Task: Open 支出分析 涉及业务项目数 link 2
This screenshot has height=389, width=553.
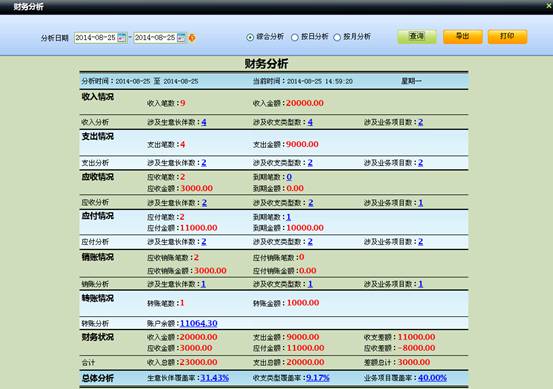Action: [x=420, y=163]
